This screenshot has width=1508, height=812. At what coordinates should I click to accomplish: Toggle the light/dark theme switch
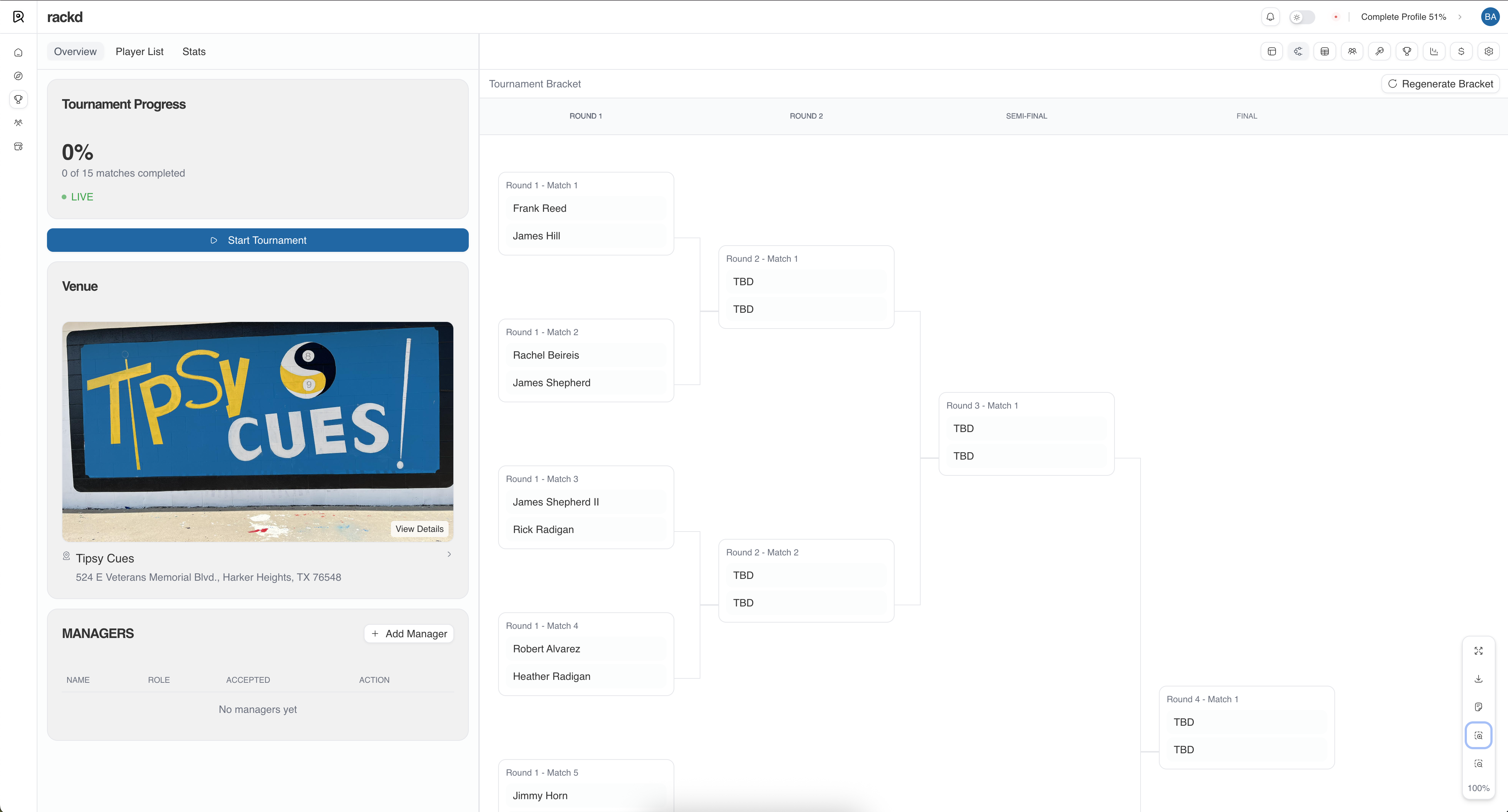click(x=1302, y=17)
